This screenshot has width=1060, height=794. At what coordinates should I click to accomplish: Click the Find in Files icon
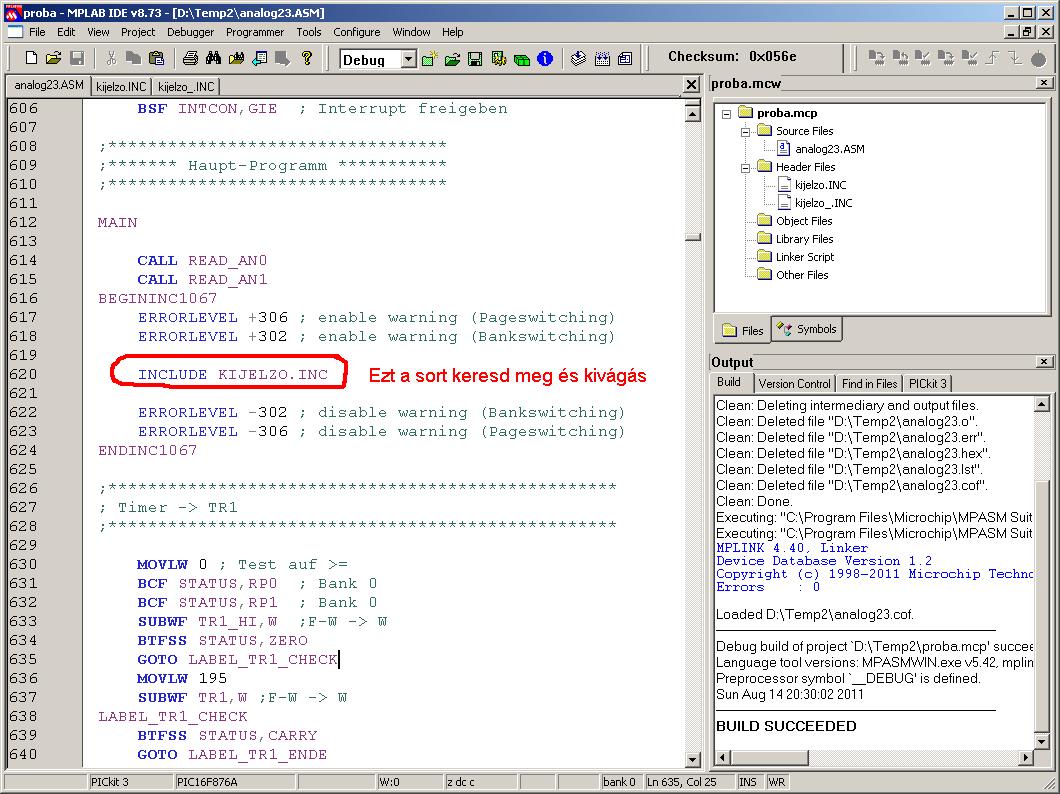click(237, 58)
